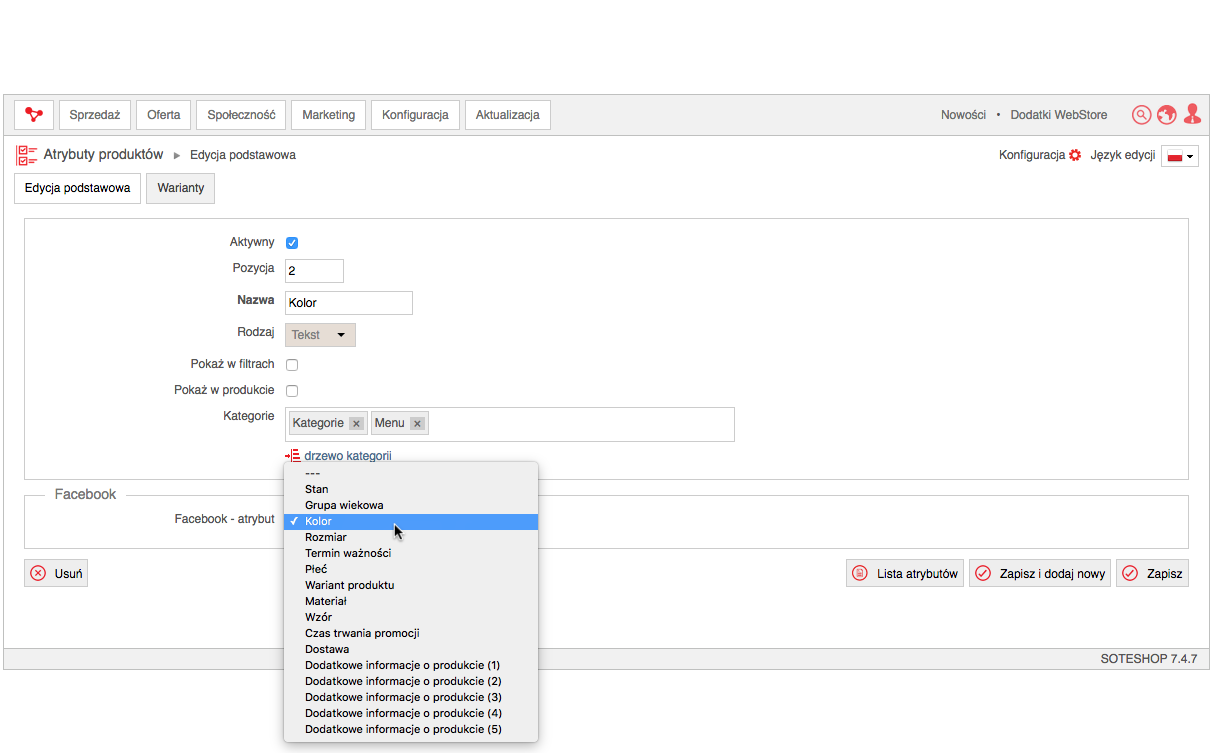
Task: Click the drzewo kategorii tree icon
Action: [292, 456]
